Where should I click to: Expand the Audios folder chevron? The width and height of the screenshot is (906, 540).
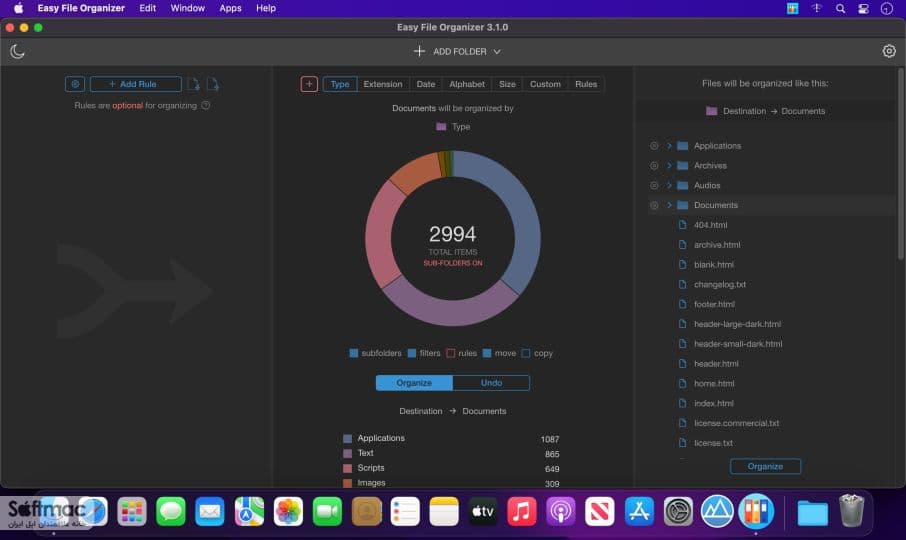pyautogui.click(x=669, y=185)
